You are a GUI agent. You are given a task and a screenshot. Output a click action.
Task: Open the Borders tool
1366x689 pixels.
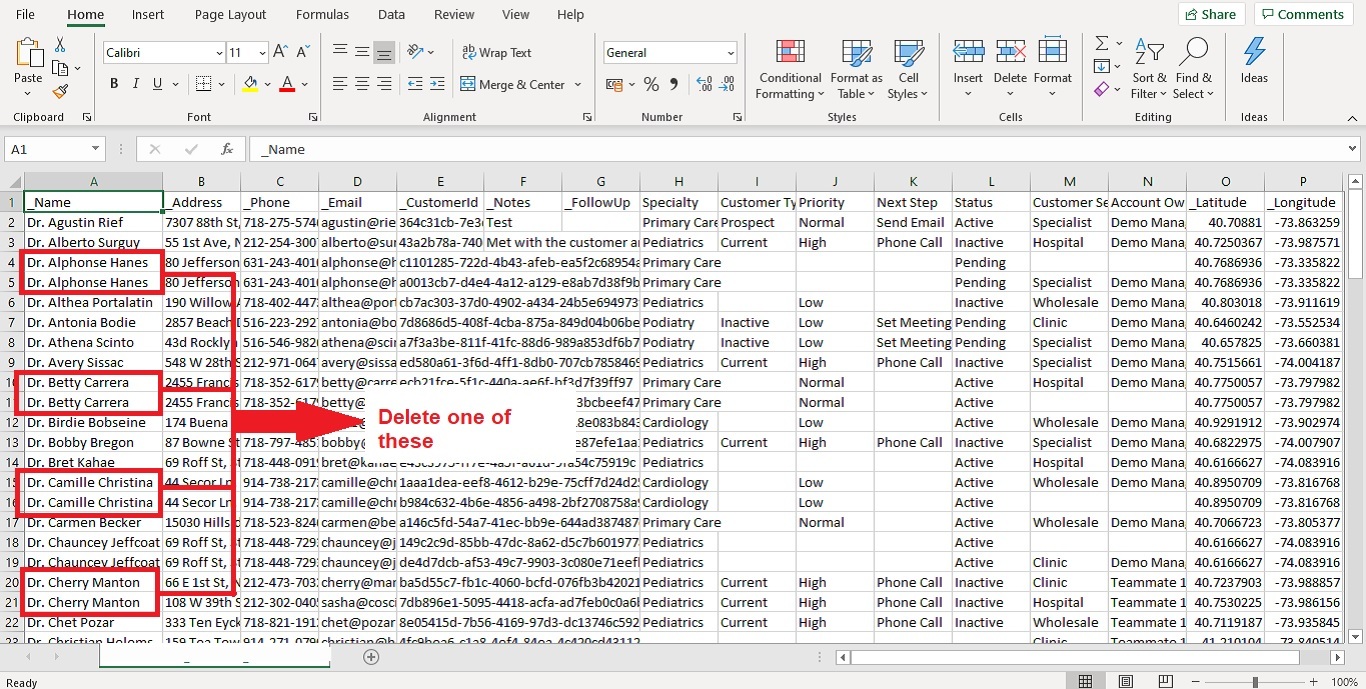point(204,84)
